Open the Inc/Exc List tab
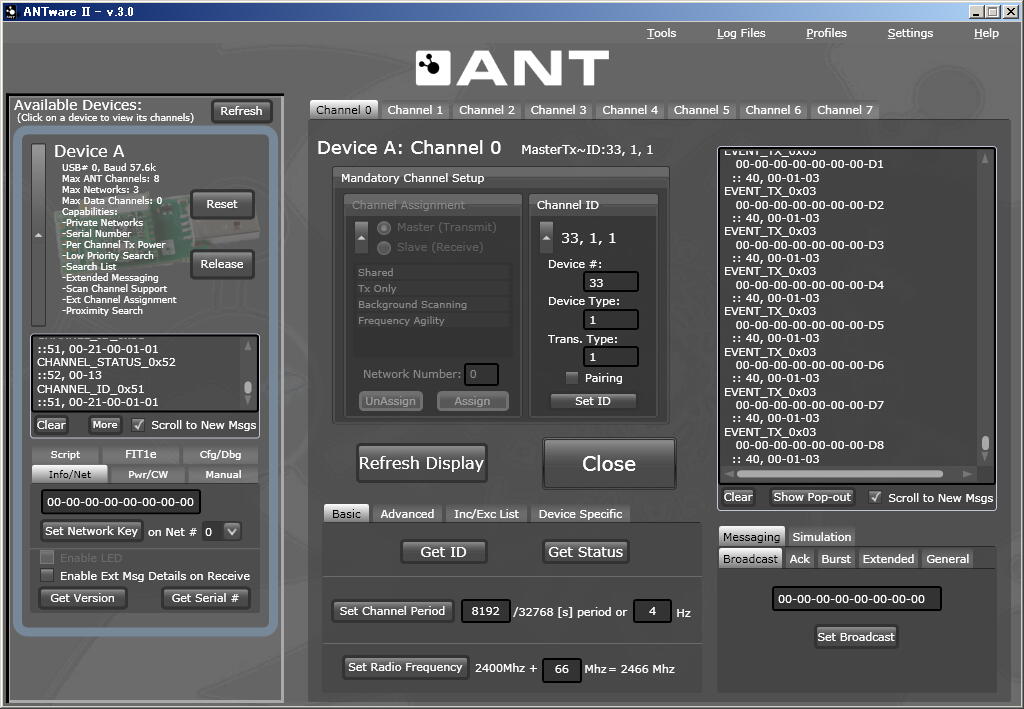This screenshot has width=1024, height=709. 486,514
